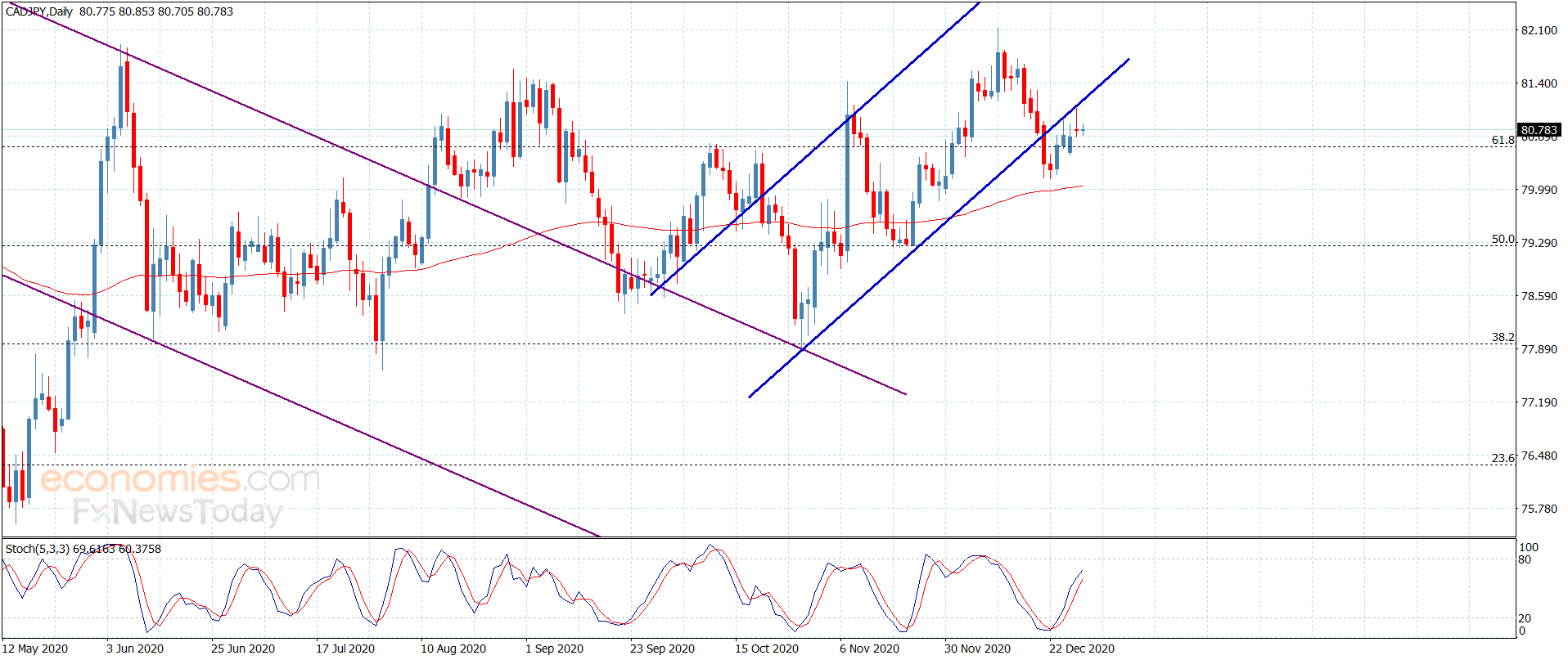This screenshot has width=1568, height=660.
Task: Click the stochastic 100 level label
Action: point(1528,547)
